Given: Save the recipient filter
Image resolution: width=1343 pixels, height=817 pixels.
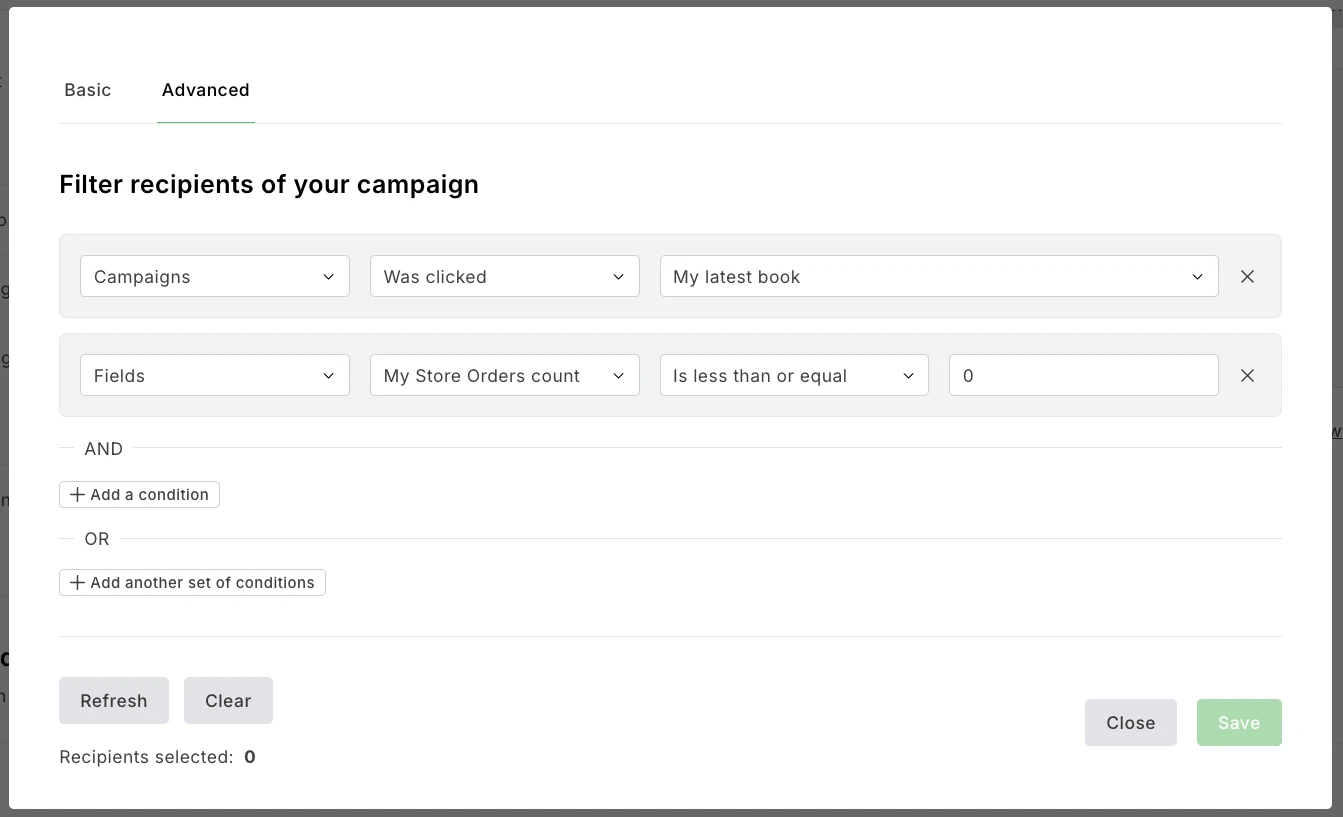Looking at the screenshot, I should 1238,723.
